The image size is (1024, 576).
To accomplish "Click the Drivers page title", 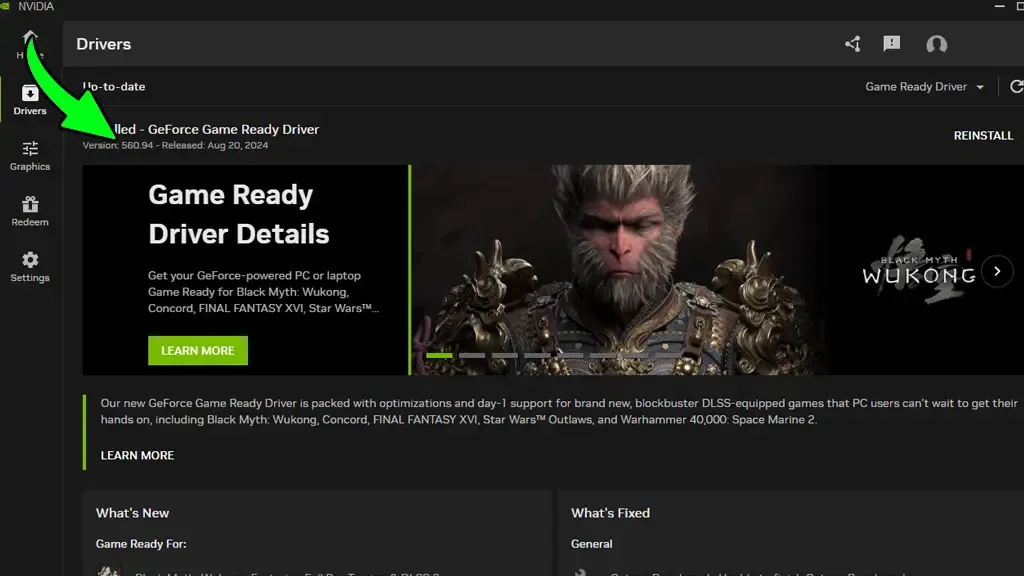I will tap(104, 44).
